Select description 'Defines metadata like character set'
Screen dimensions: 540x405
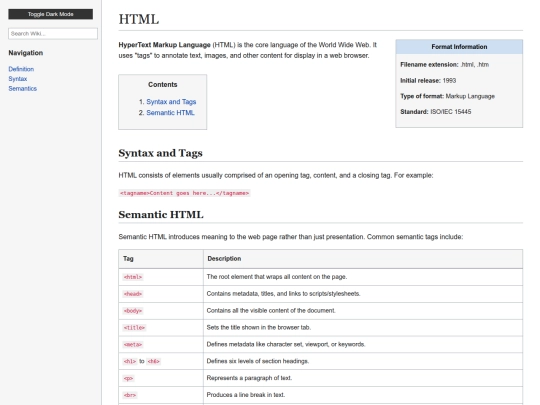click(286, 344)
